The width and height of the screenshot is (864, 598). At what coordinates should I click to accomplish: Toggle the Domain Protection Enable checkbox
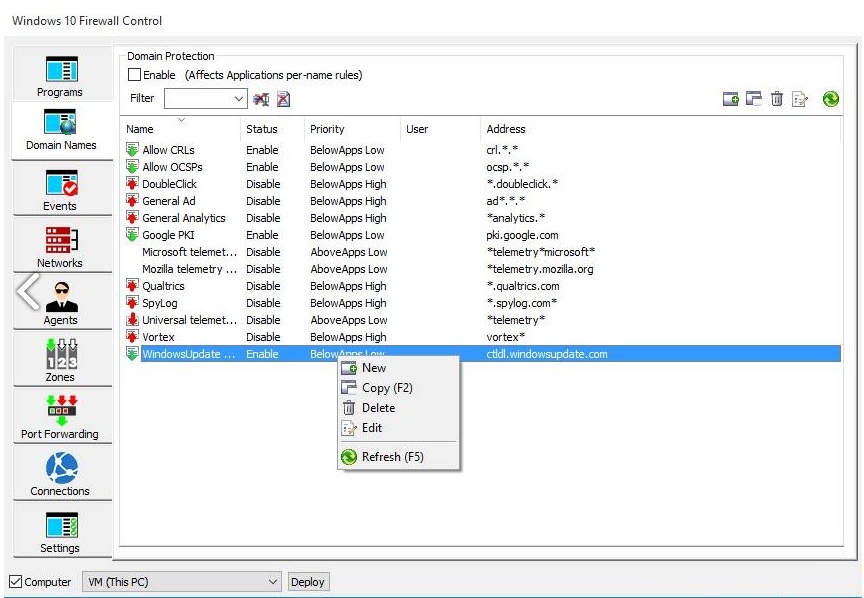[x=134, y=74]
